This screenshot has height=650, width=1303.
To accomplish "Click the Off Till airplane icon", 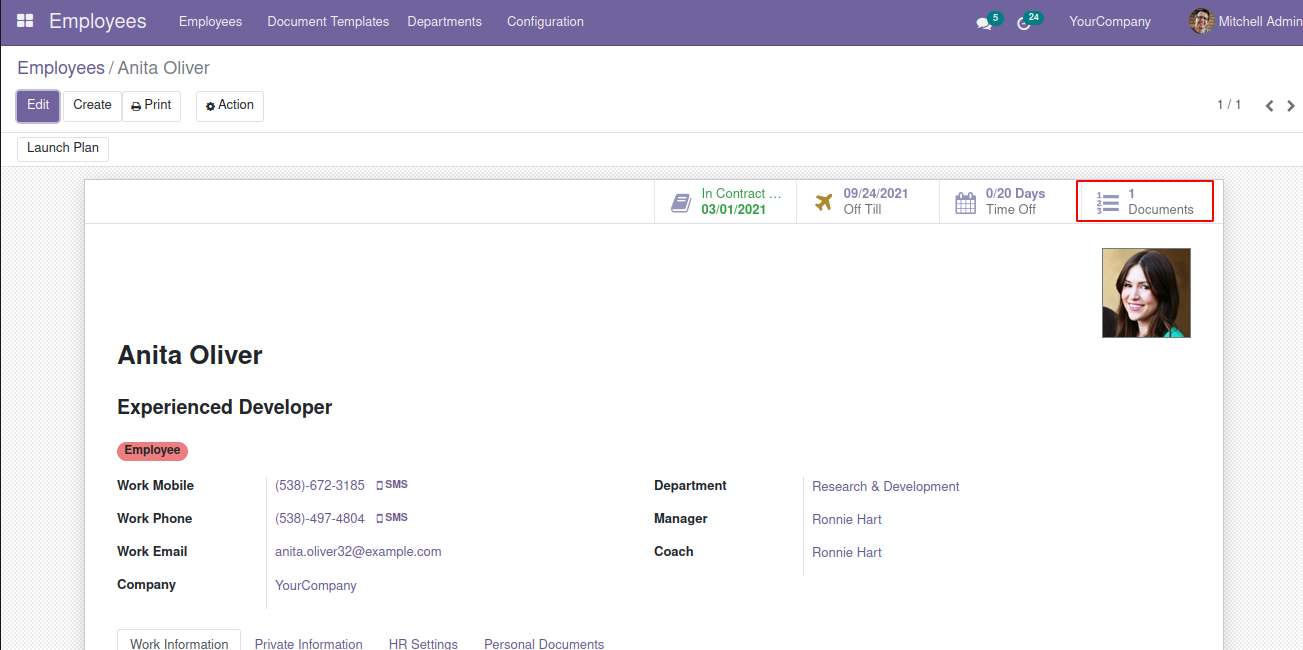I will (823, 202).
